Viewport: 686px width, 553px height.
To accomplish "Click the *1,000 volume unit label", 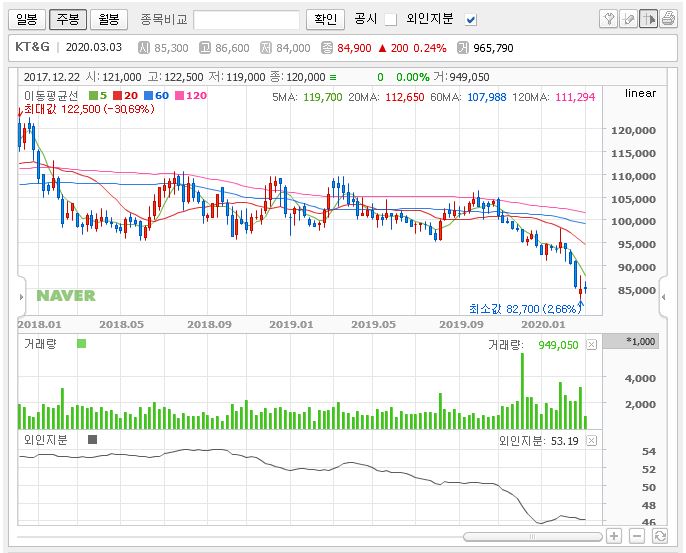I will pos(640,341).
